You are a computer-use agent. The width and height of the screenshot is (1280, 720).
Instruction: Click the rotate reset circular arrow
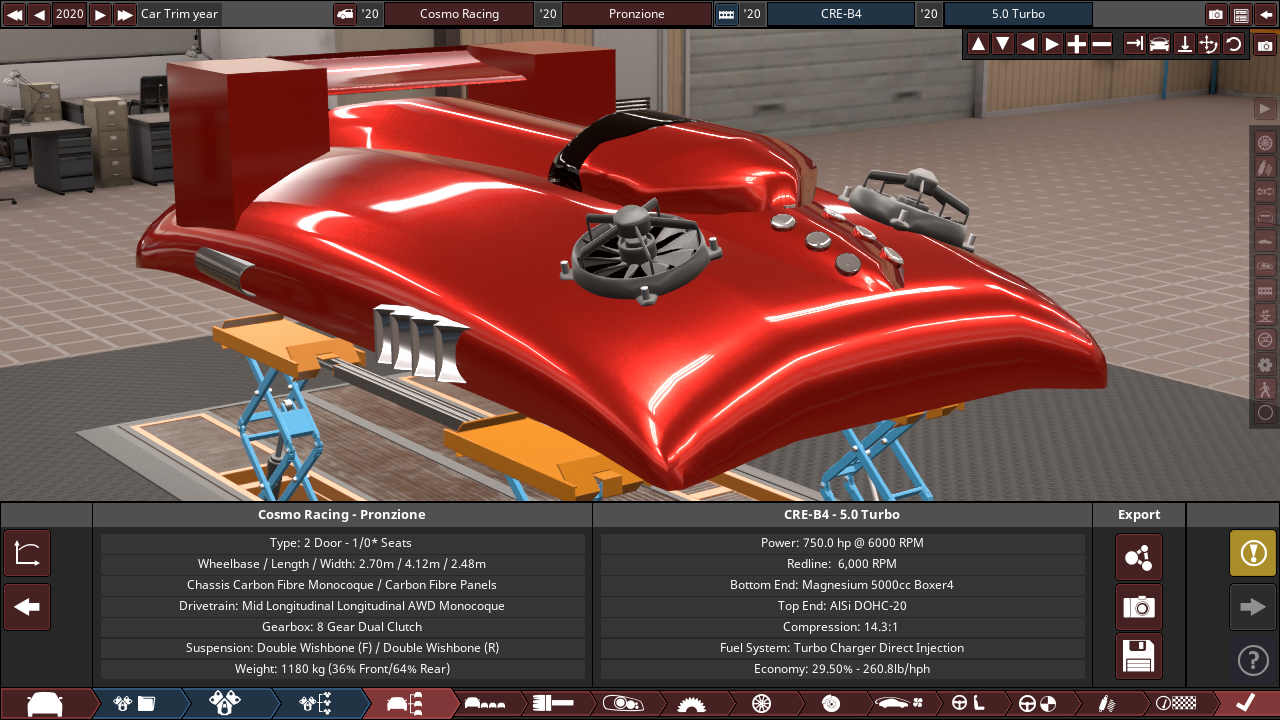coord(1233,44)
